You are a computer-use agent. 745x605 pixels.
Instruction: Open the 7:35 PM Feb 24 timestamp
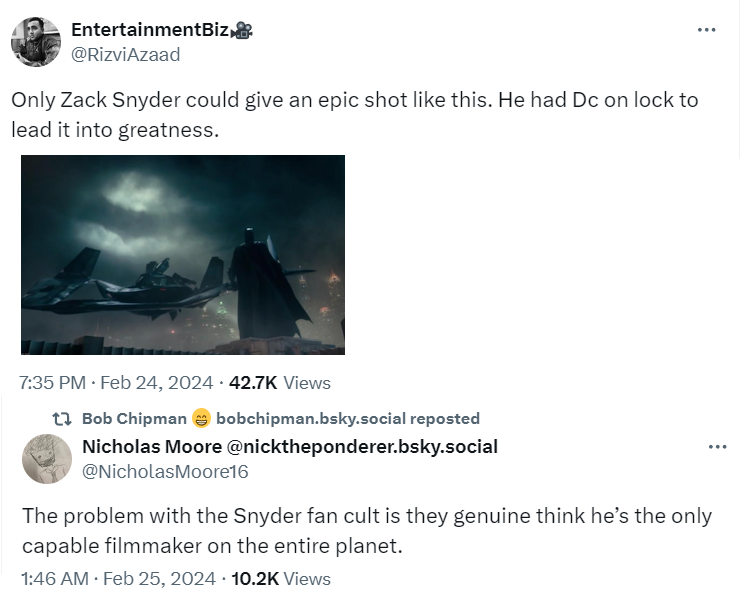116,382
